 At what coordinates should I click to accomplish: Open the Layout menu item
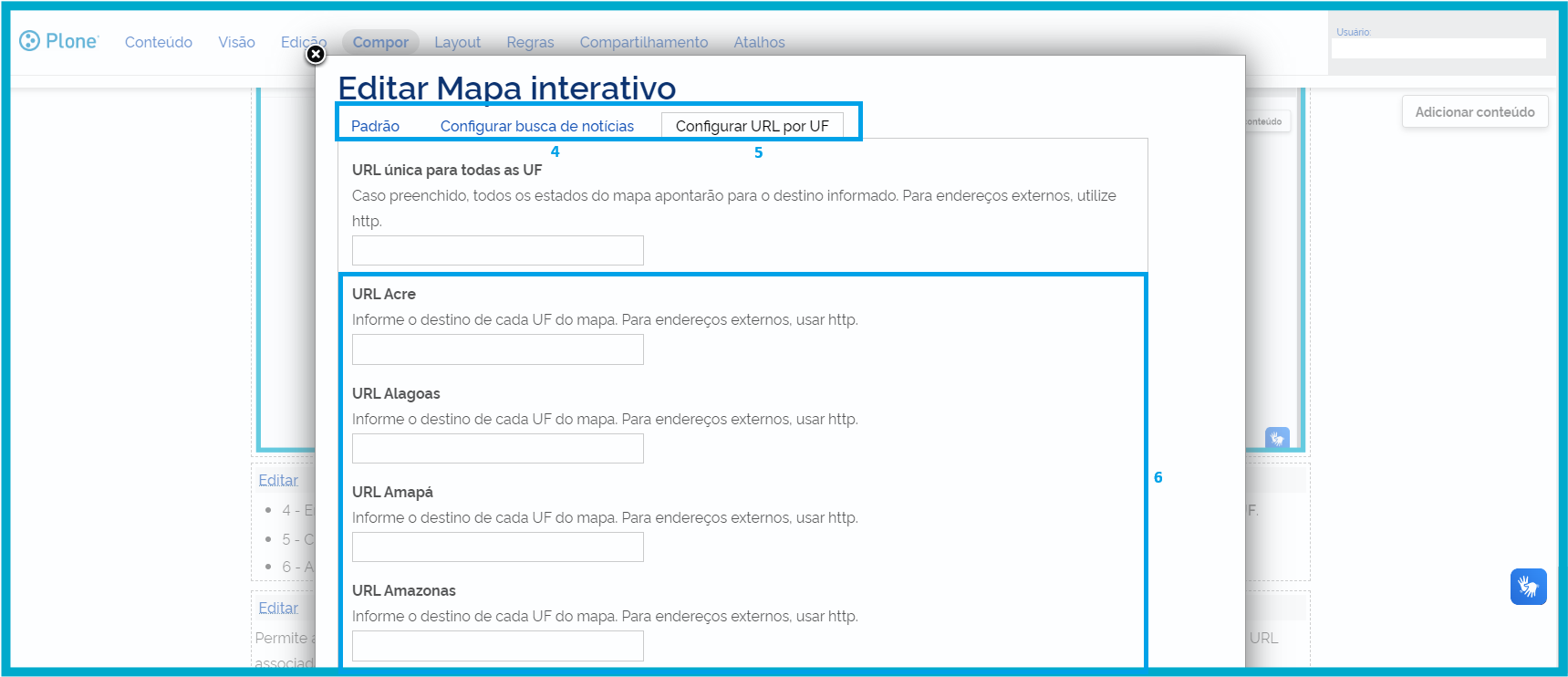(457, 42)
